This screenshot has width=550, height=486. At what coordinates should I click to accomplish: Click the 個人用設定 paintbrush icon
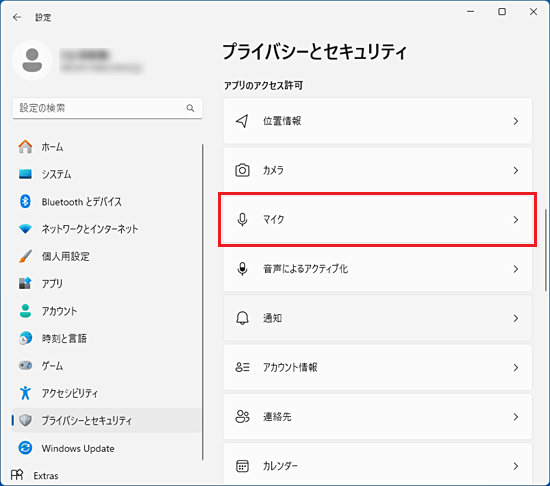(25, 256)
